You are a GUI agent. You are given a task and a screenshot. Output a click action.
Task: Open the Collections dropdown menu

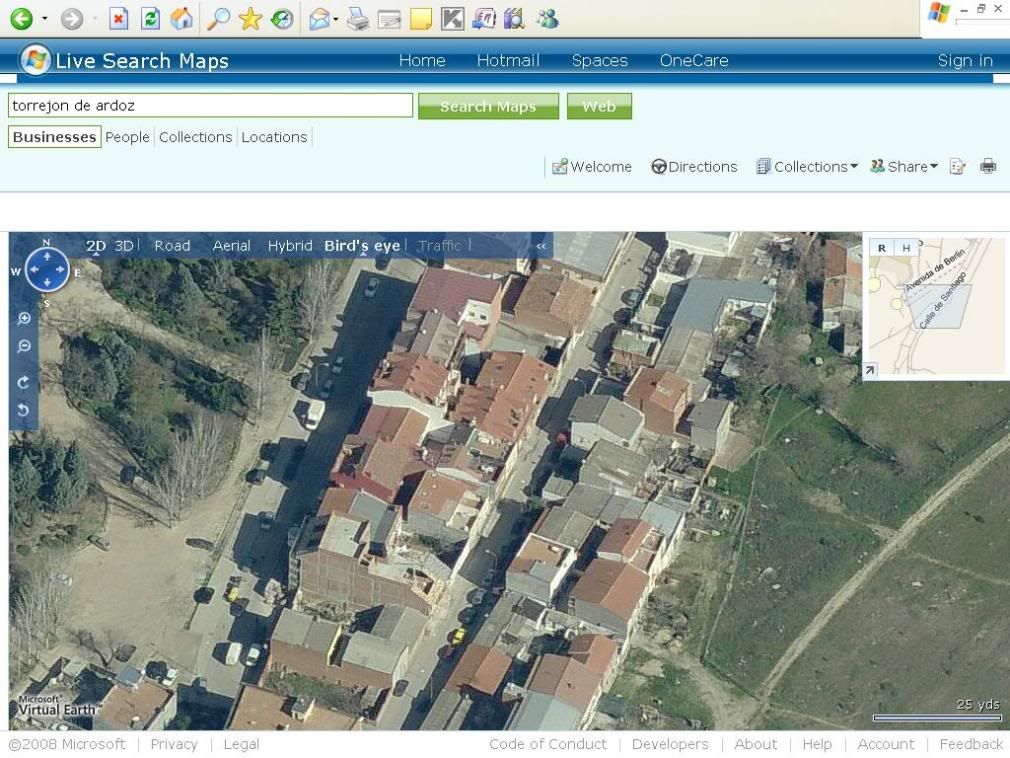(x=807, y=167)
